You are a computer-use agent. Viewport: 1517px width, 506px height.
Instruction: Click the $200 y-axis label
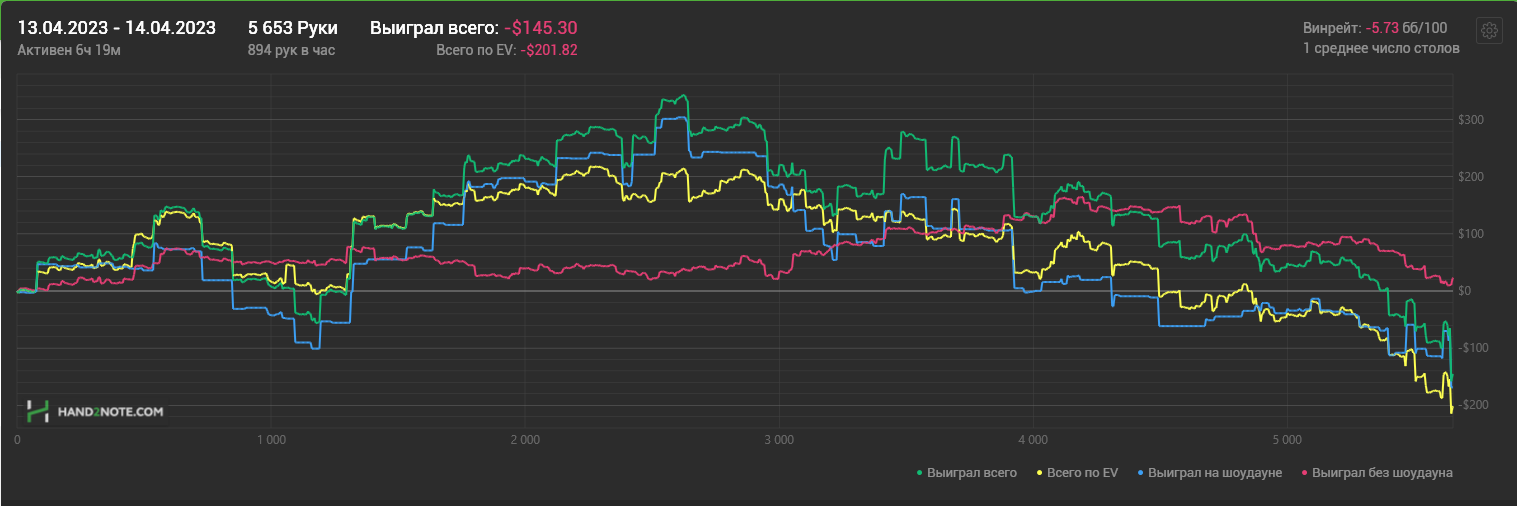[x=1470, y=177]
